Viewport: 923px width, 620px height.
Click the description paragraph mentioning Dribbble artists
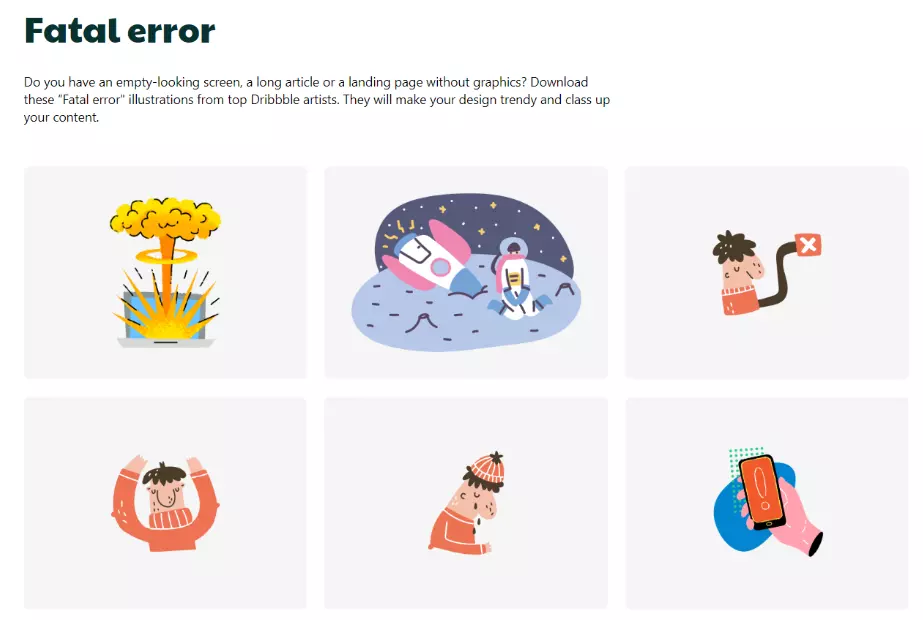[x=317, y=100]
